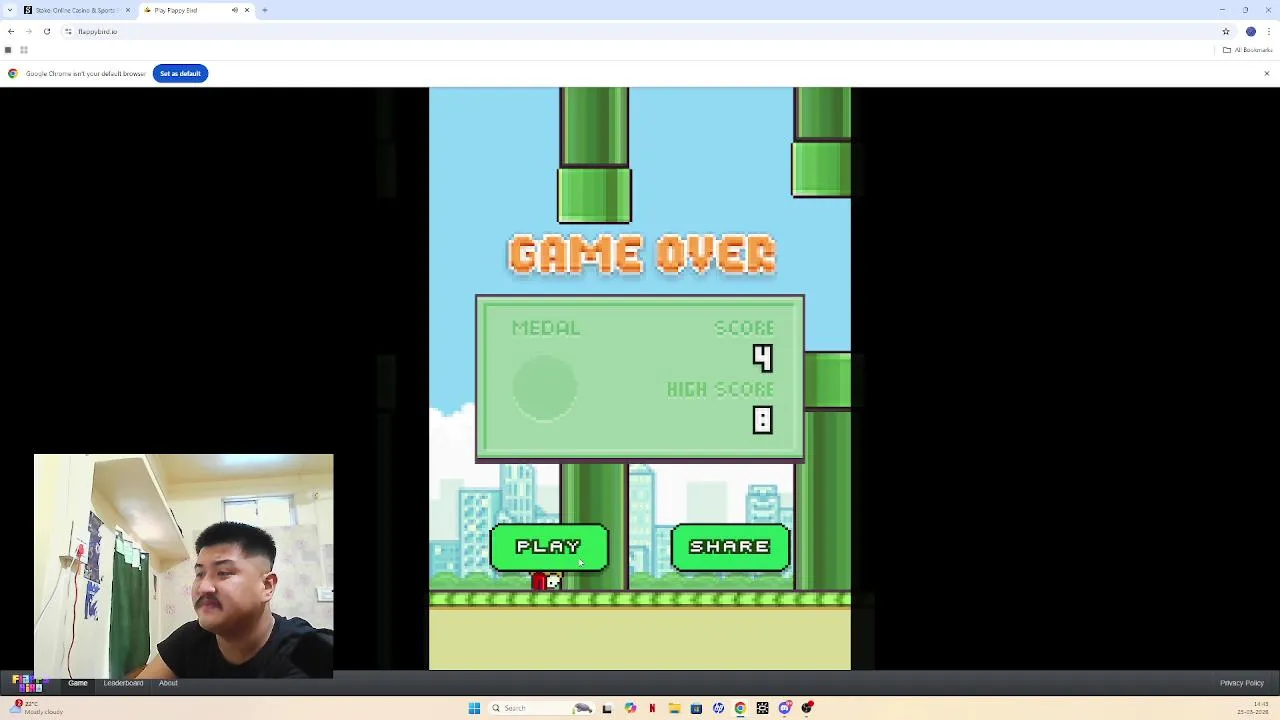1280x720 pixels.
Task: Bookmark this page with star icon
Action: [1226, 31]
